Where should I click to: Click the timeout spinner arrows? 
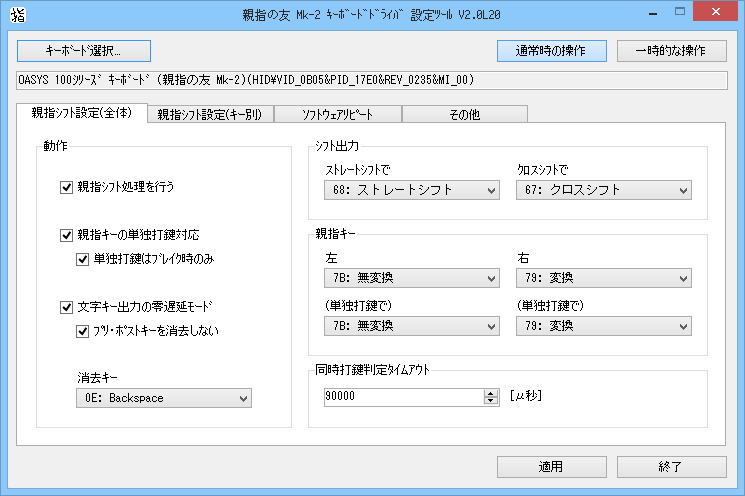click(x=491, y=397)
